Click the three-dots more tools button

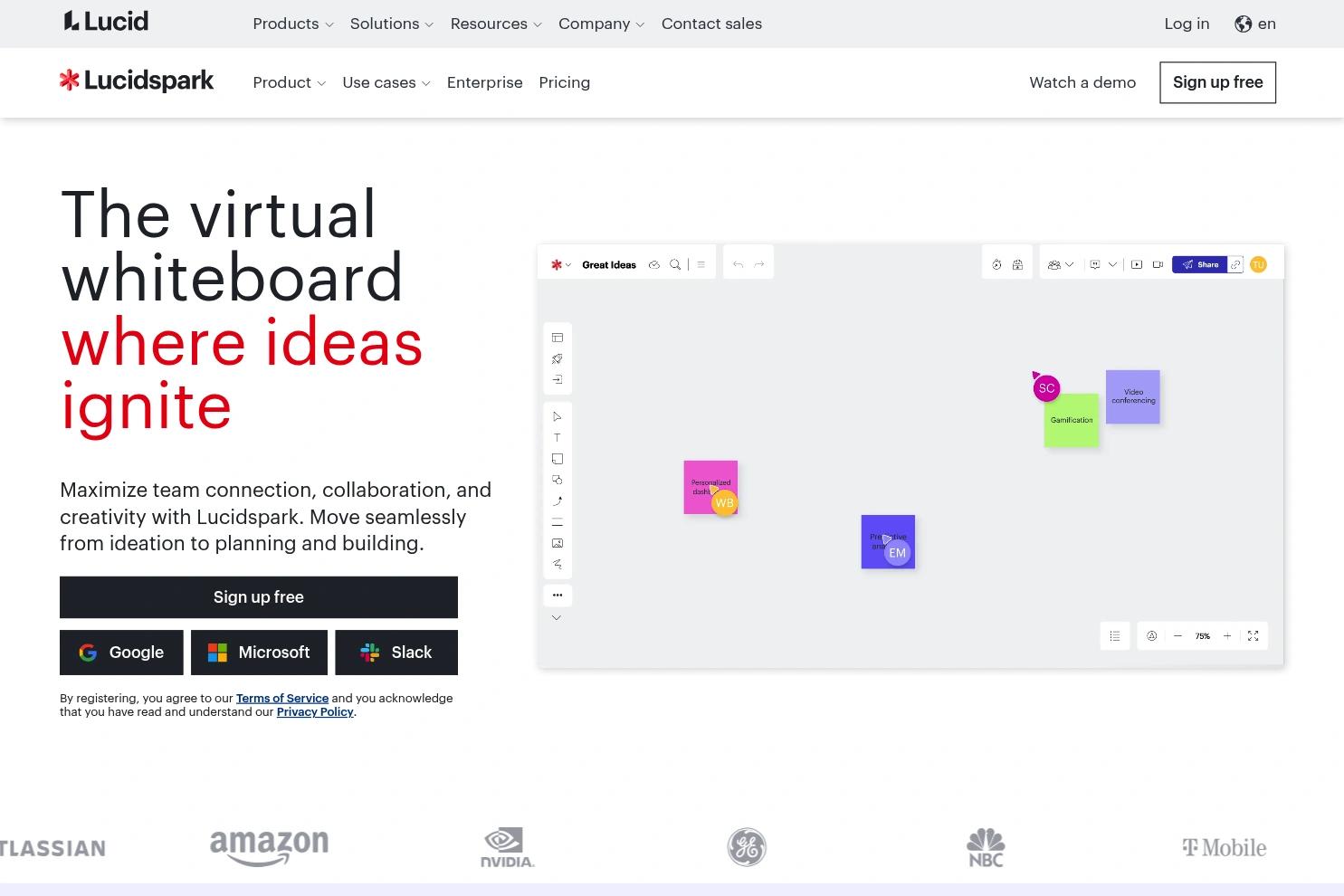tap(558, 595)
